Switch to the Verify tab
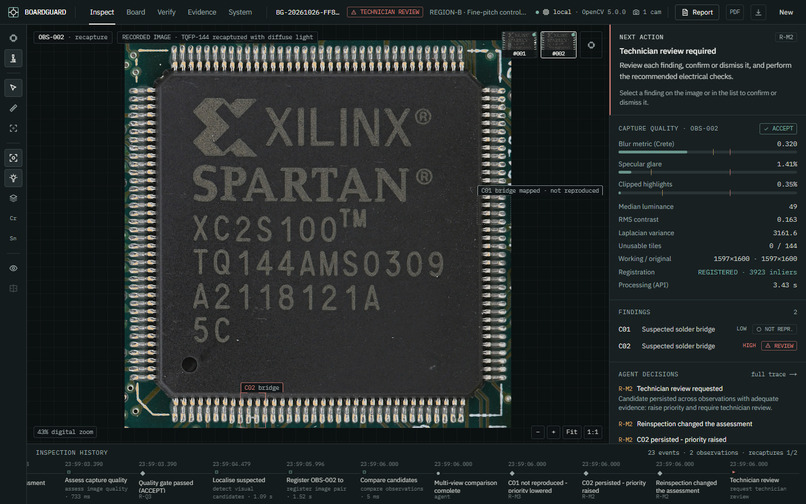 point(166,12)
